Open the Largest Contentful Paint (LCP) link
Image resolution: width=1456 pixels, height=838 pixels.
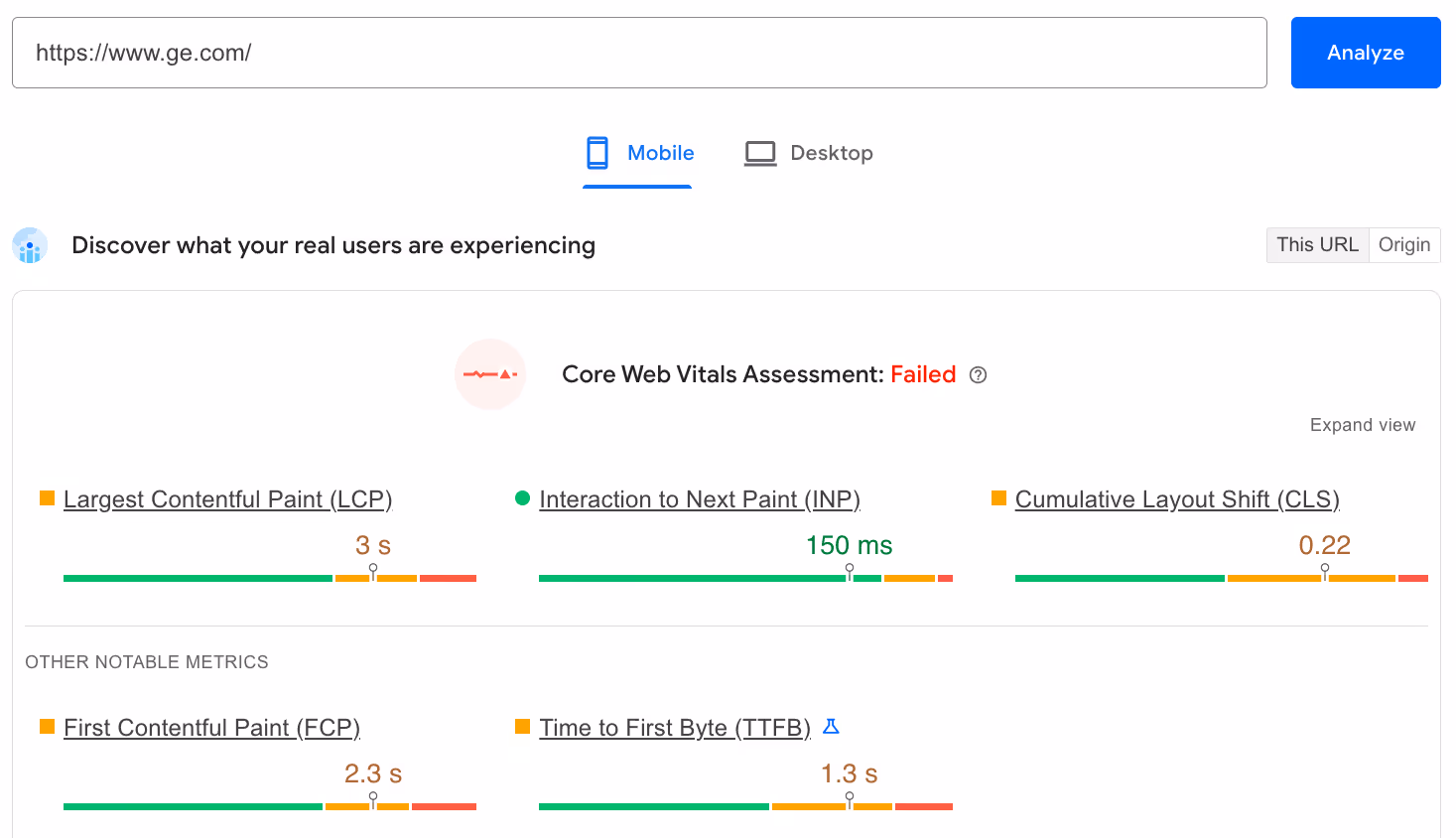click(x=227, y=498)
